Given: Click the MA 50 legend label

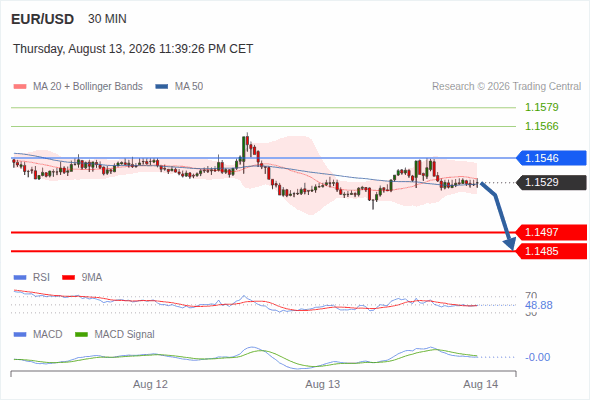Looking at the screenshot, I should click(x=189, y=87).
